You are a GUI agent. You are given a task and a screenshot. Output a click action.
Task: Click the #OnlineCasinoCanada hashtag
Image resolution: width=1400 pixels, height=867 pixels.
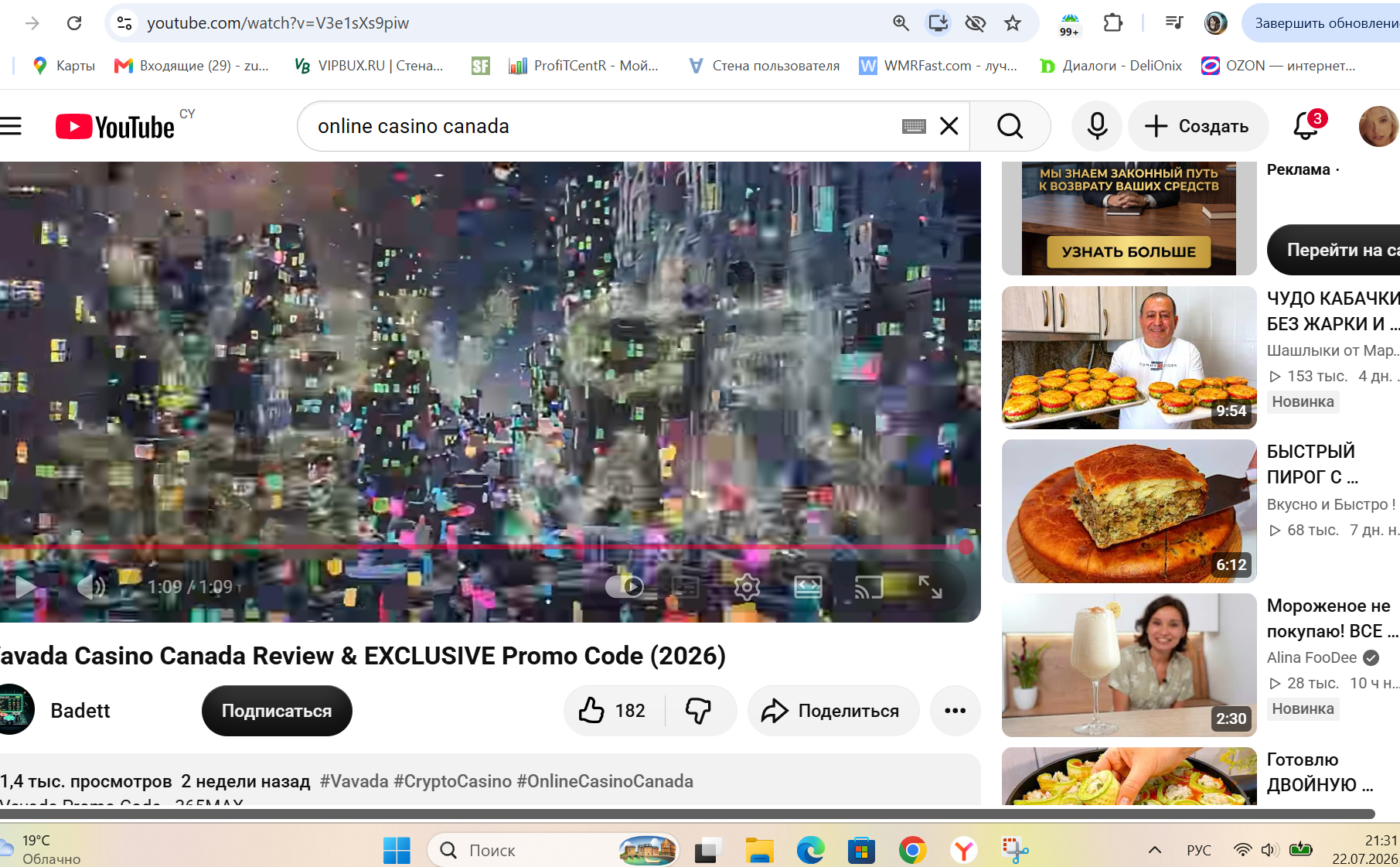[605, 781]
